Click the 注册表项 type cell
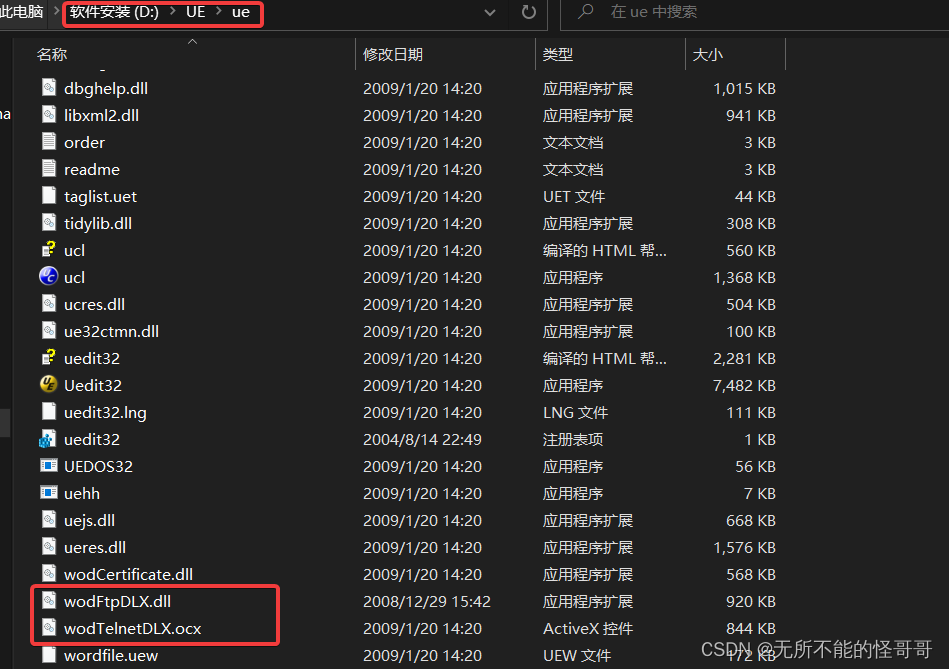 [x=573, y=439]
